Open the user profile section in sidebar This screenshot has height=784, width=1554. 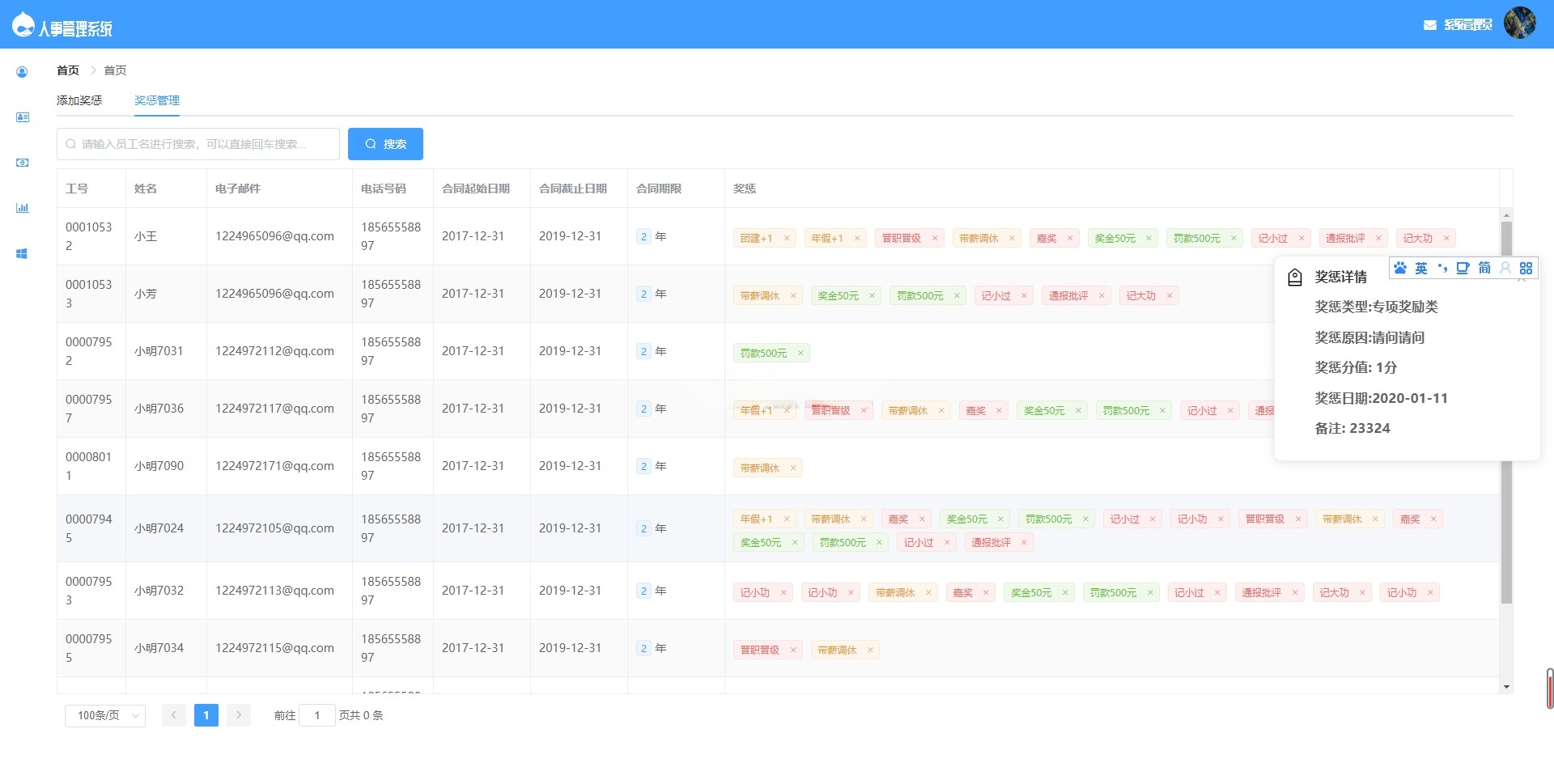click(x=22, y=72)
